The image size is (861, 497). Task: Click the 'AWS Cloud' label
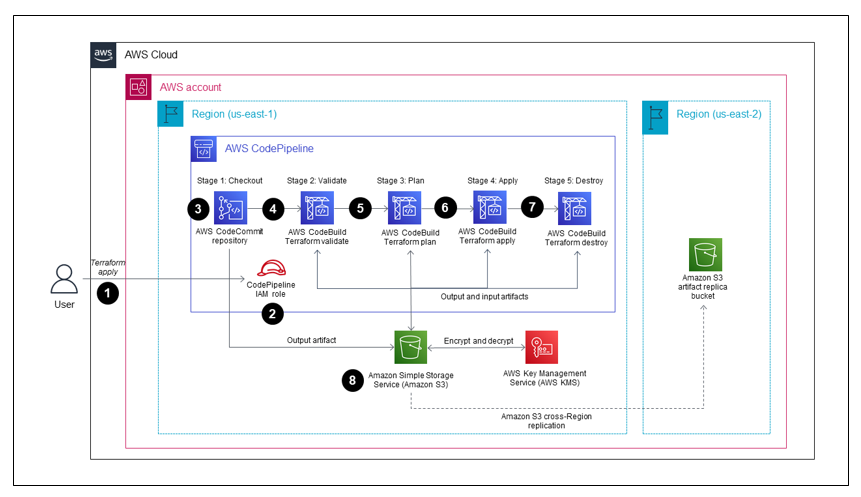151,55
